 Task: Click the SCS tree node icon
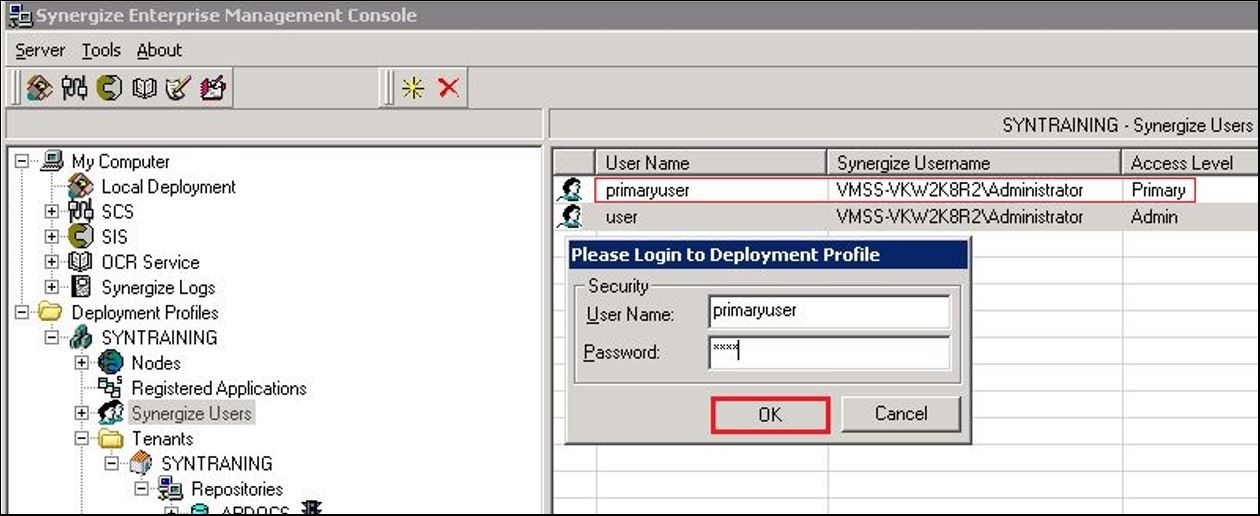pyautogui.click(x=82, y=212)
